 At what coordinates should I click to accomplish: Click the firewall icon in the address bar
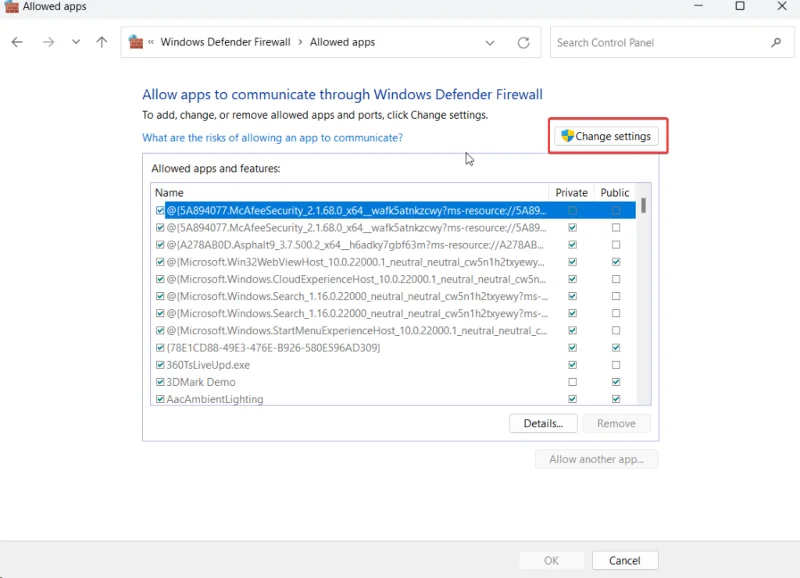135,42
